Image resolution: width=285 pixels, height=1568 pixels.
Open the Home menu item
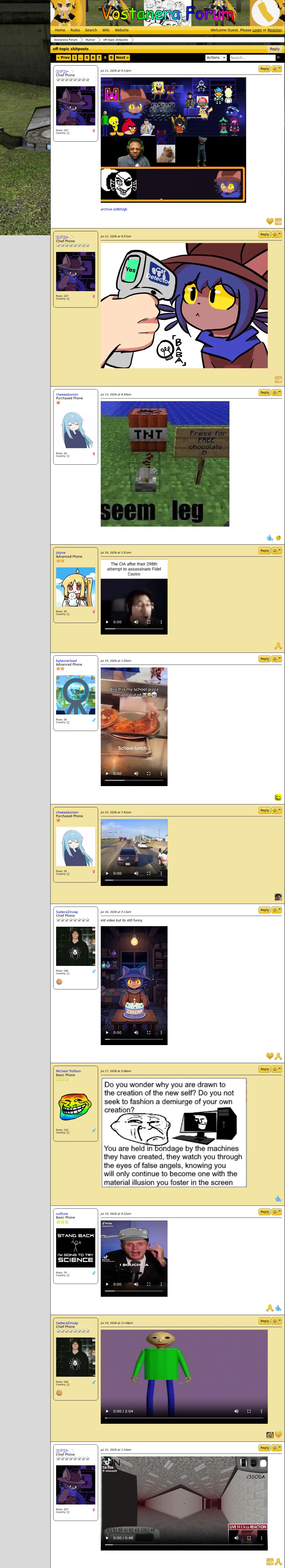(x=60, y=30)
